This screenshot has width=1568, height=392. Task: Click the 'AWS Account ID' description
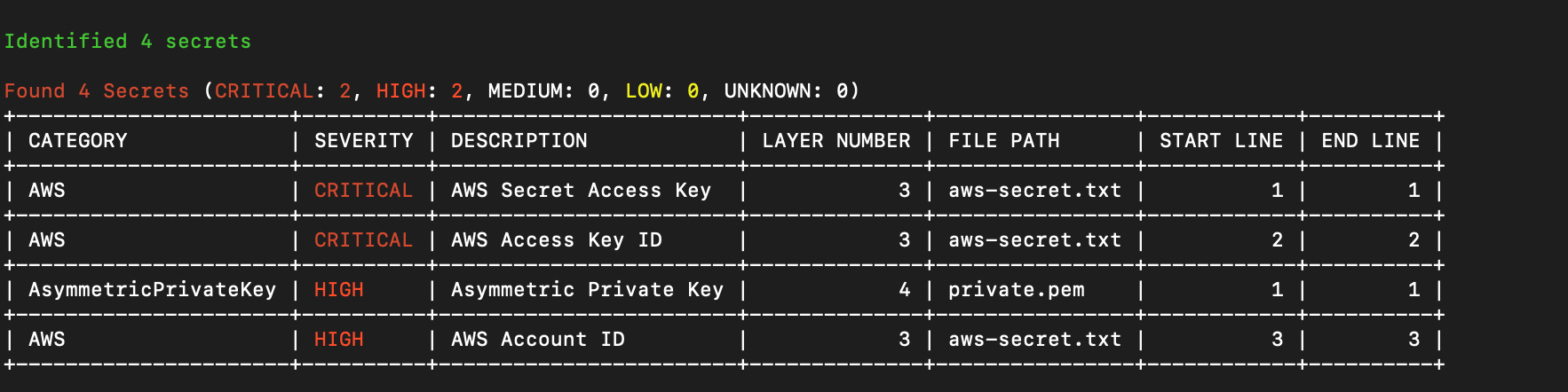click(537, 340)
